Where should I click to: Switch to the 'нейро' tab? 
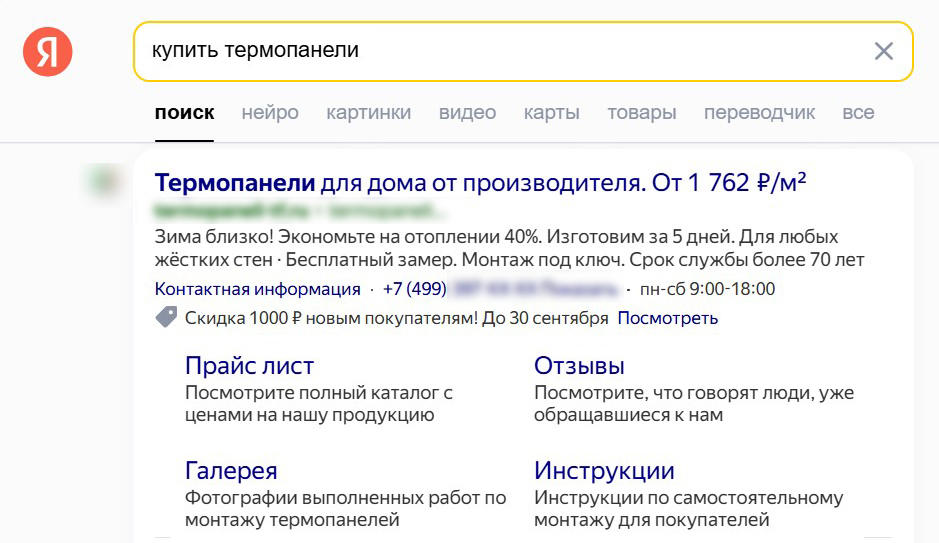(x=270, y=113)
